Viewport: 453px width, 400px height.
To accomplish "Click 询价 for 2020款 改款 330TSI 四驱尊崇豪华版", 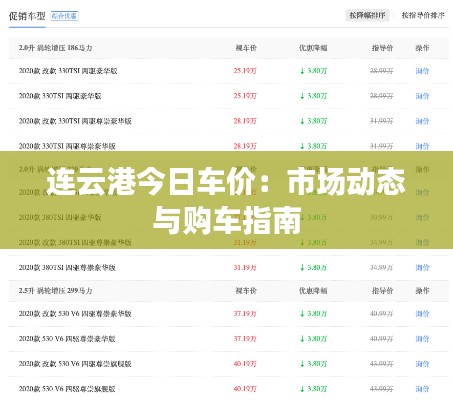I will [x=422, y=121].
